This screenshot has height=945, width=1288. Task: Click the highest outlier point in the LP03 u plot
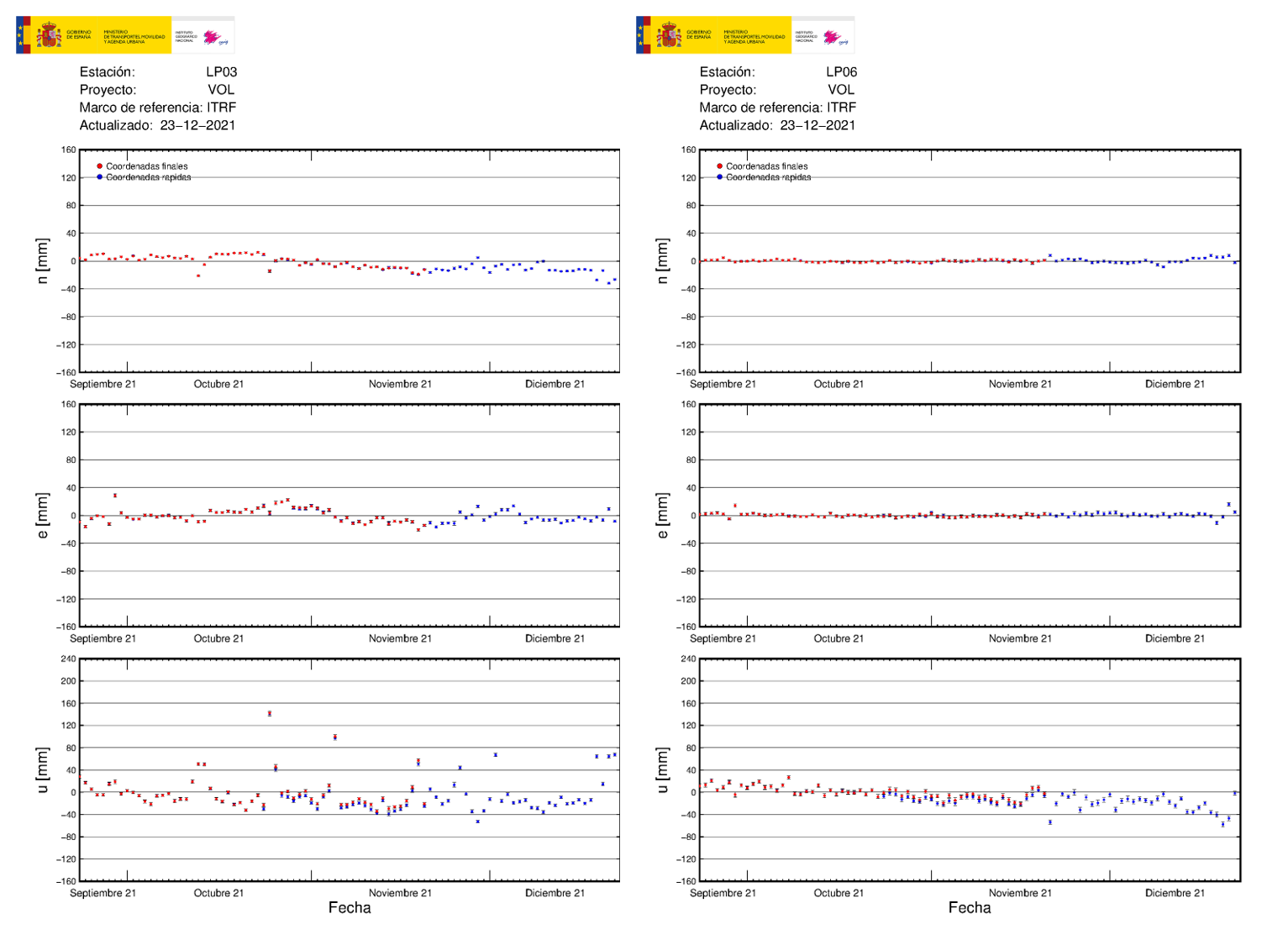[x=270, y=713]
